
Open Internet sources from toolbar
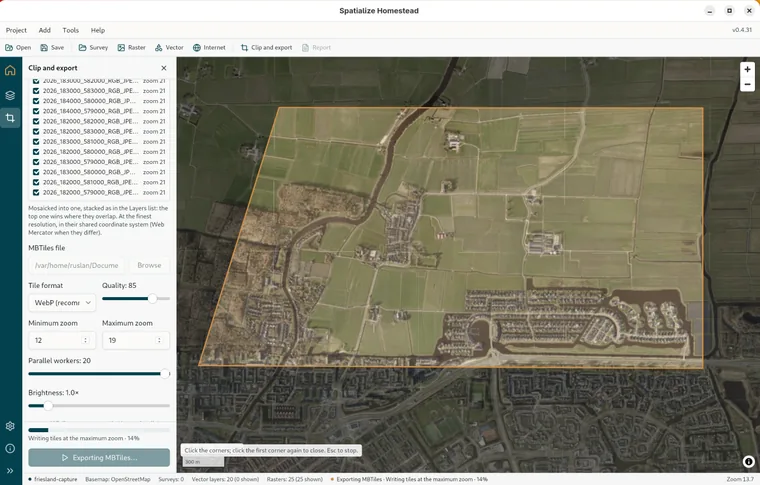click(209, 47)
